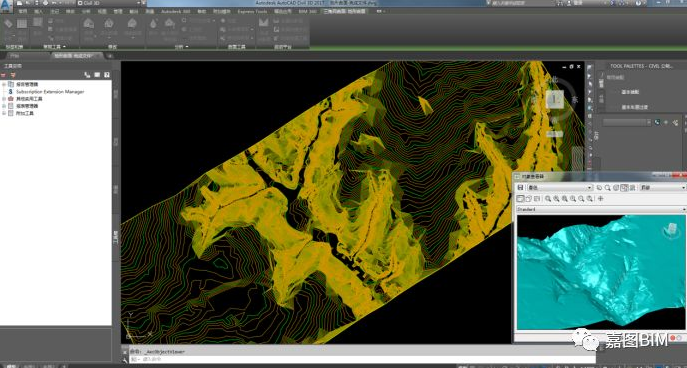This screenshot has width=687, height=368.
Task: Switch to the Autodesk 360 ribbon tab
Action: click(x=175, y=11)
